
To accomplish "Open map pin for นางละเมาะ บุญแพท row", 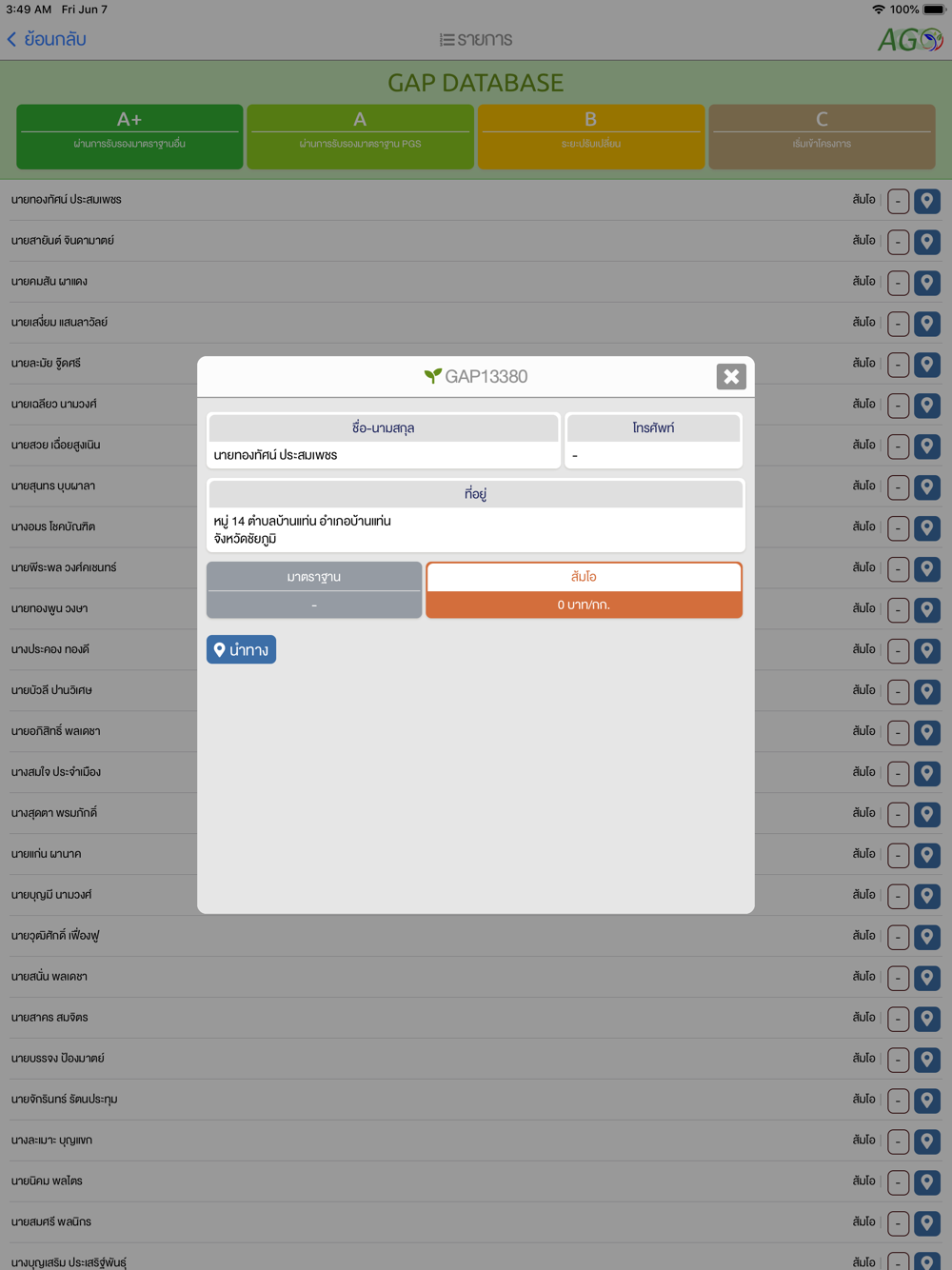I will pyautogui.click(x=927, y=1142).
